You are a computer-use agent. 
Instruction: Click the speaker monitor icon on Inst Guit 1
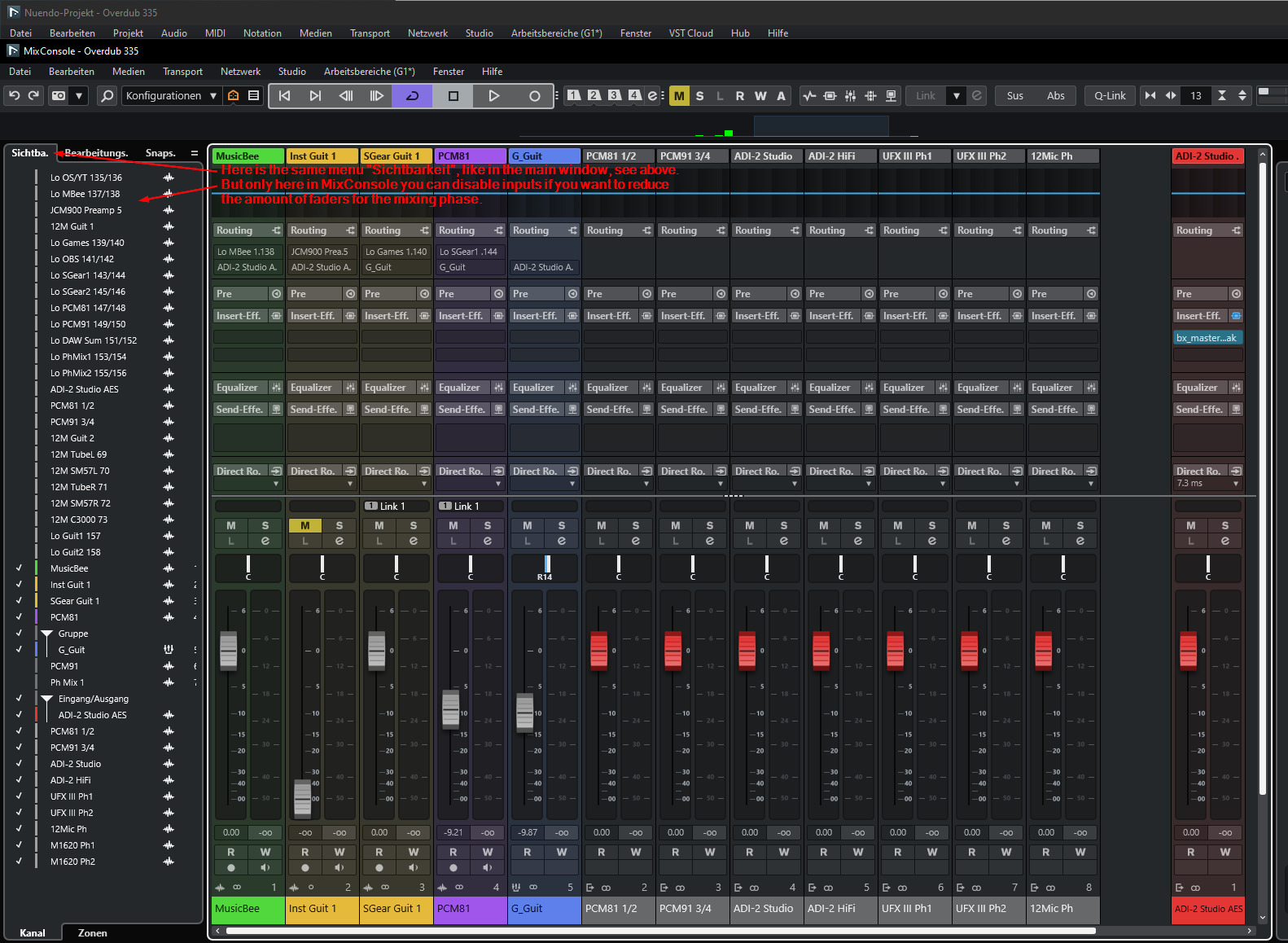[x=340, y=867]
